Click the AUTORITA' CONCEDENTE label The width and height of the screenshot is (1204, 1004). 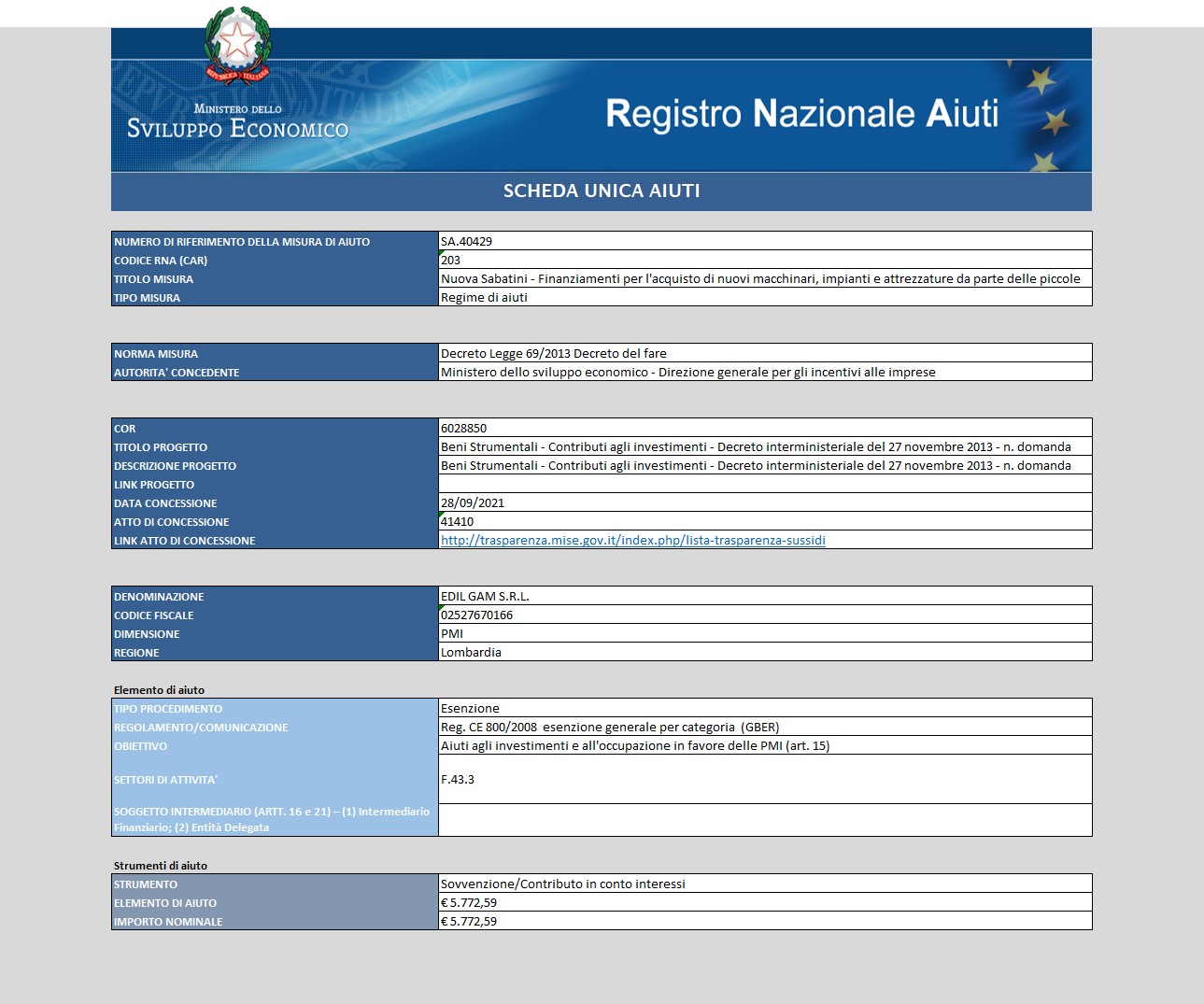tap(177, 373)
